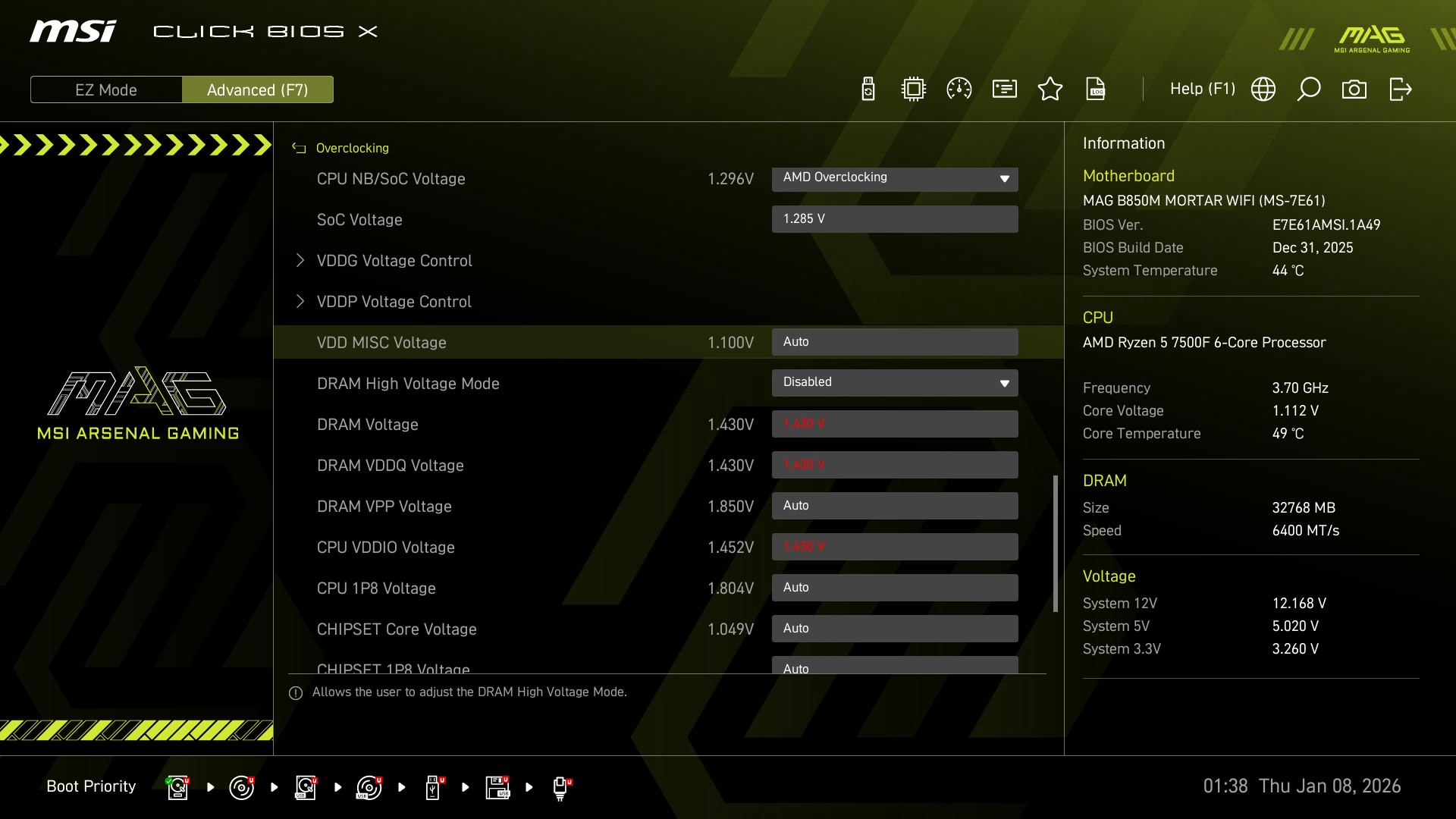This screenshot has width=1456, height=819.
Task: Select the DRAM VDDQ Voltage label
Action: pos(391,466)
